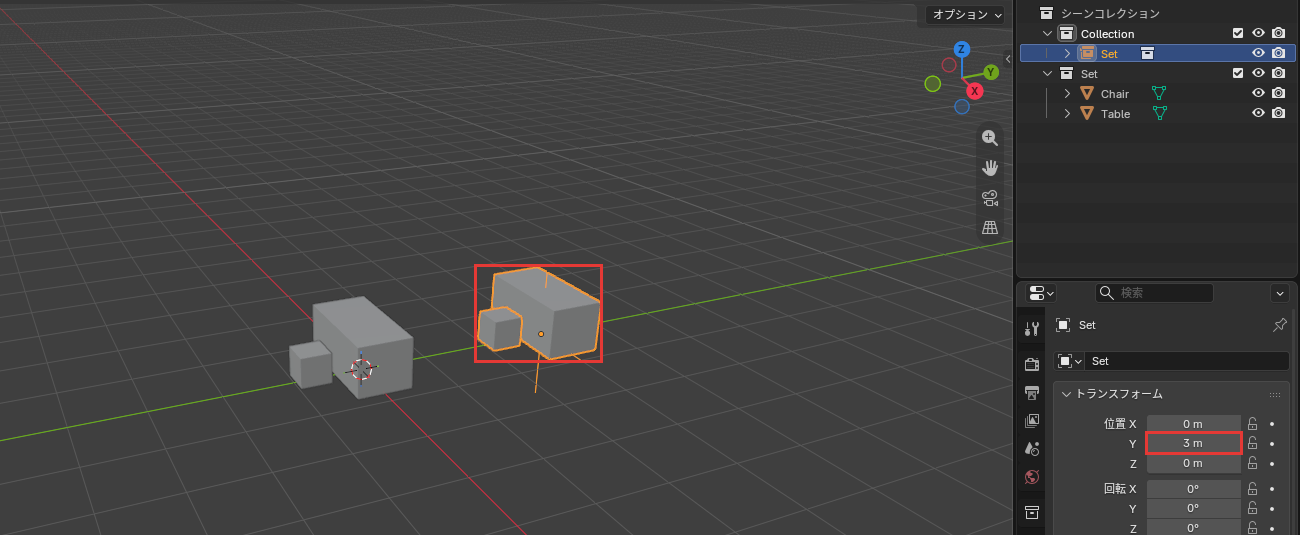Lock the Location Z value
1300x535 pixels.
(1252, 463)
